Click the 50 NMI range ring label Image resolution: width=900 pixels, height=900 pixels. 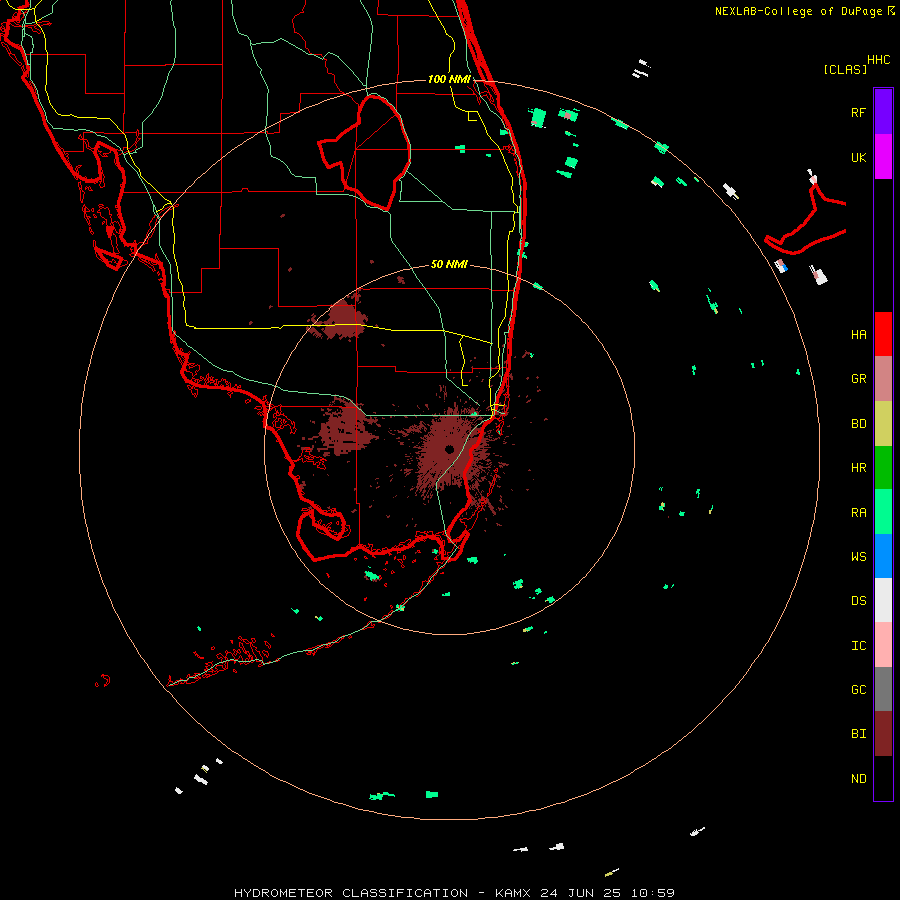[449, 264]
